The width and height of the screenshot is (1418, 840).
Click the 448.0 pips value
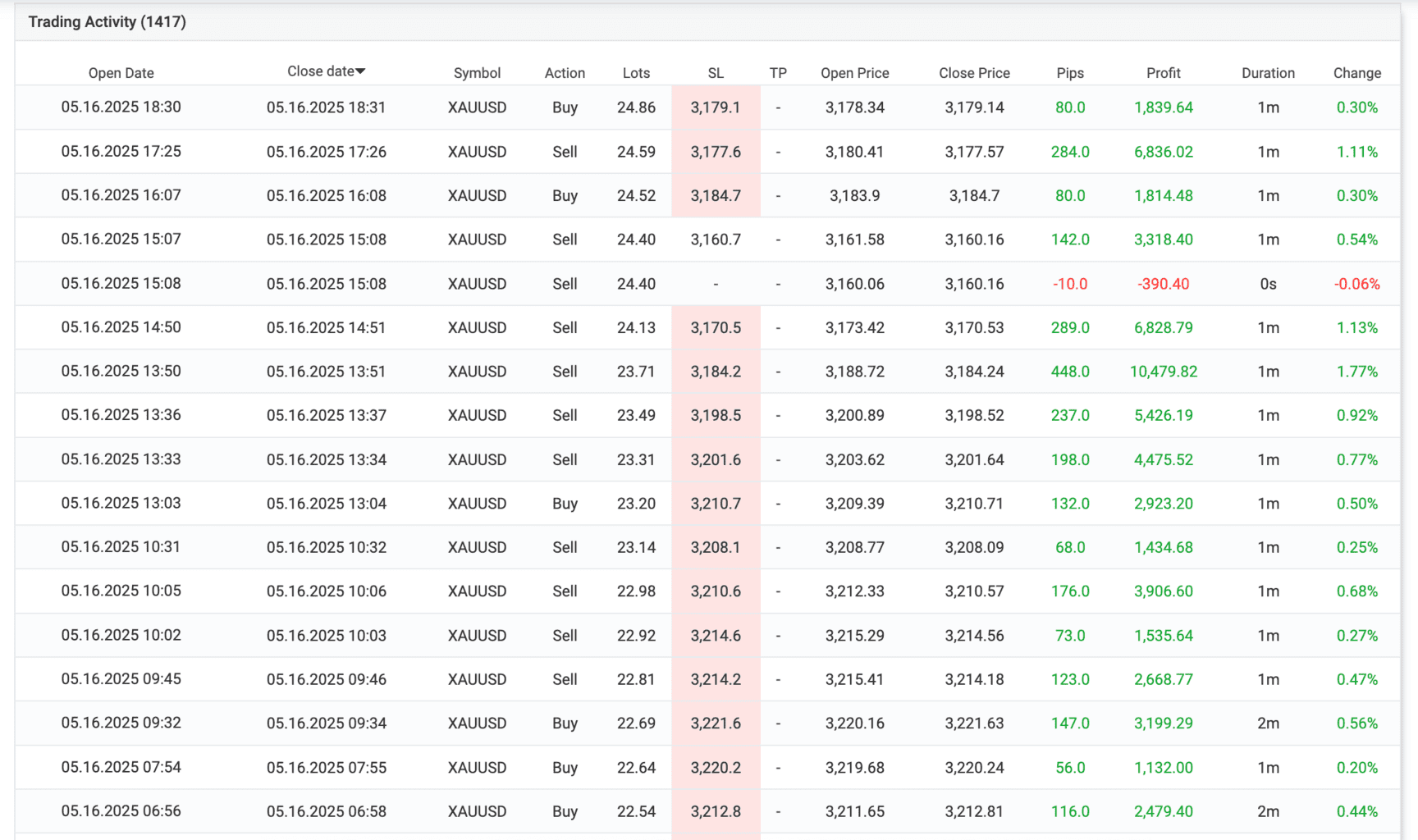[x=1069, y=372]
